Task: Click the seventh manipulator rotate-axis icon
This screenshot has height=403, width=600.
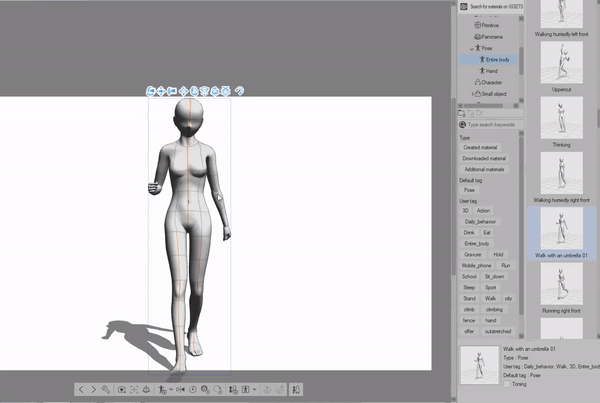Action: point(215,91)
